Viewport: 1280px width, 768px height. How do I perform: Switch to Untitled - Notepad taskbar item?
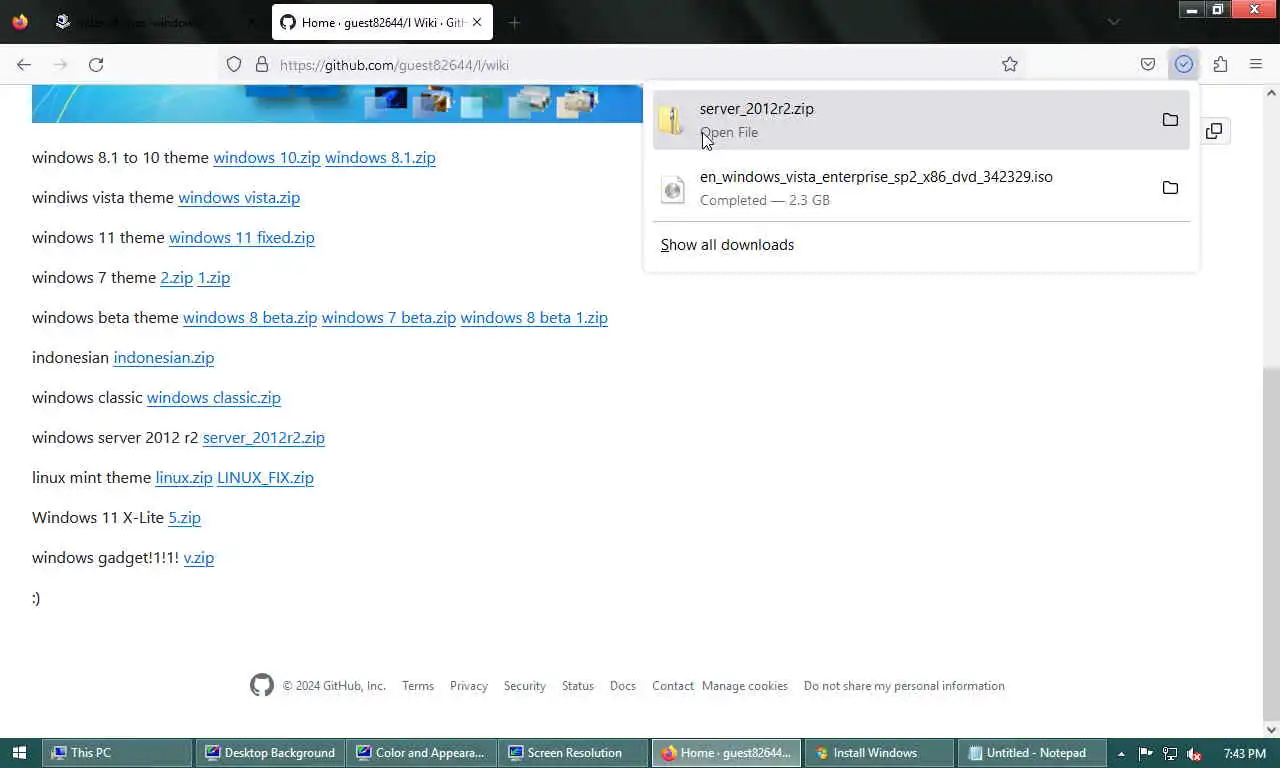point(1032,753)
